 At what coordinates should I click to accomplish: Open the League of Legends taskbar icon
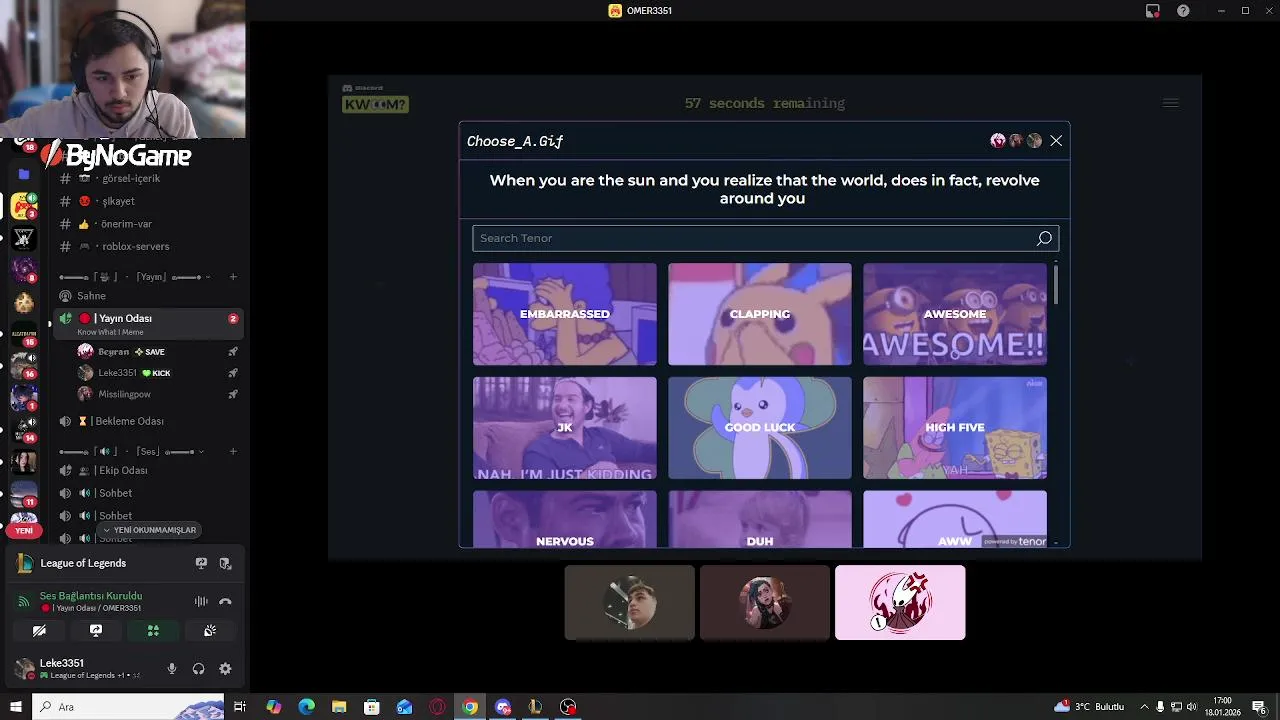click(x=535, y=707)
